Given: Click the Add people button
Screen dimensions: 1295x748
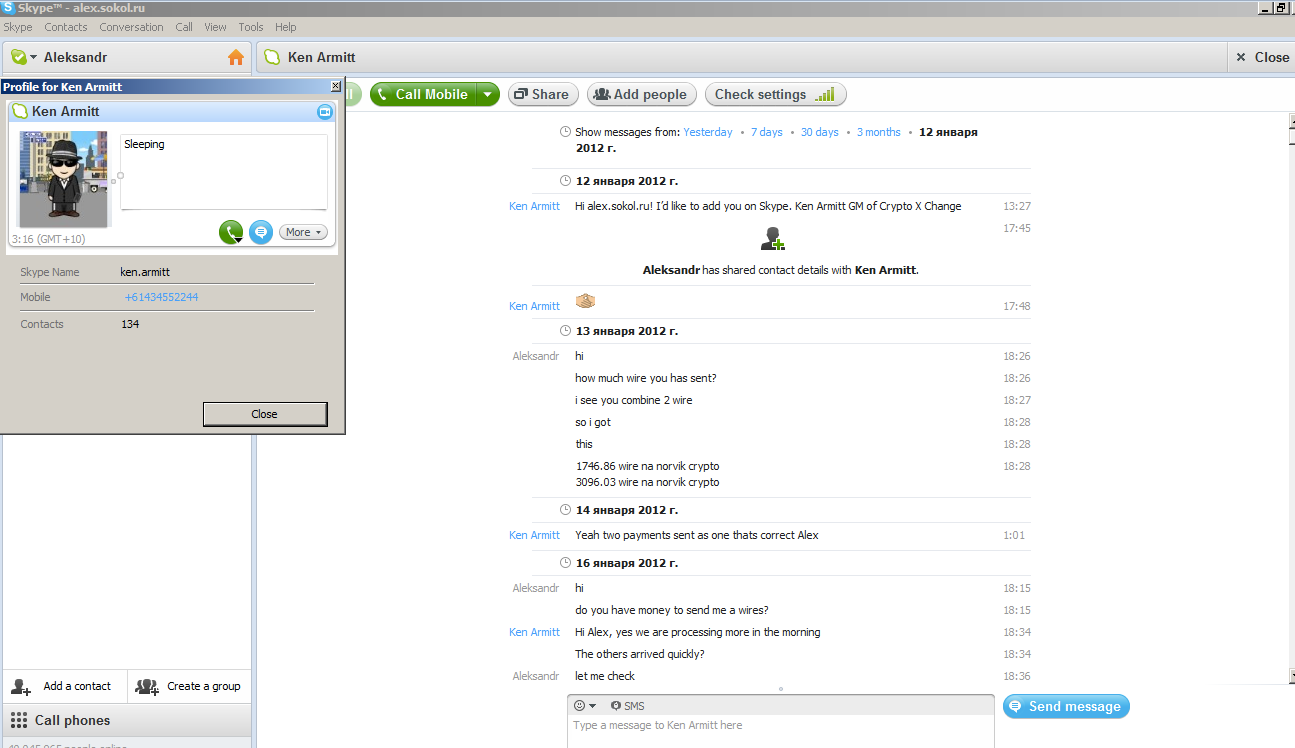Looking at the screenshot, I should click(641, 94).
